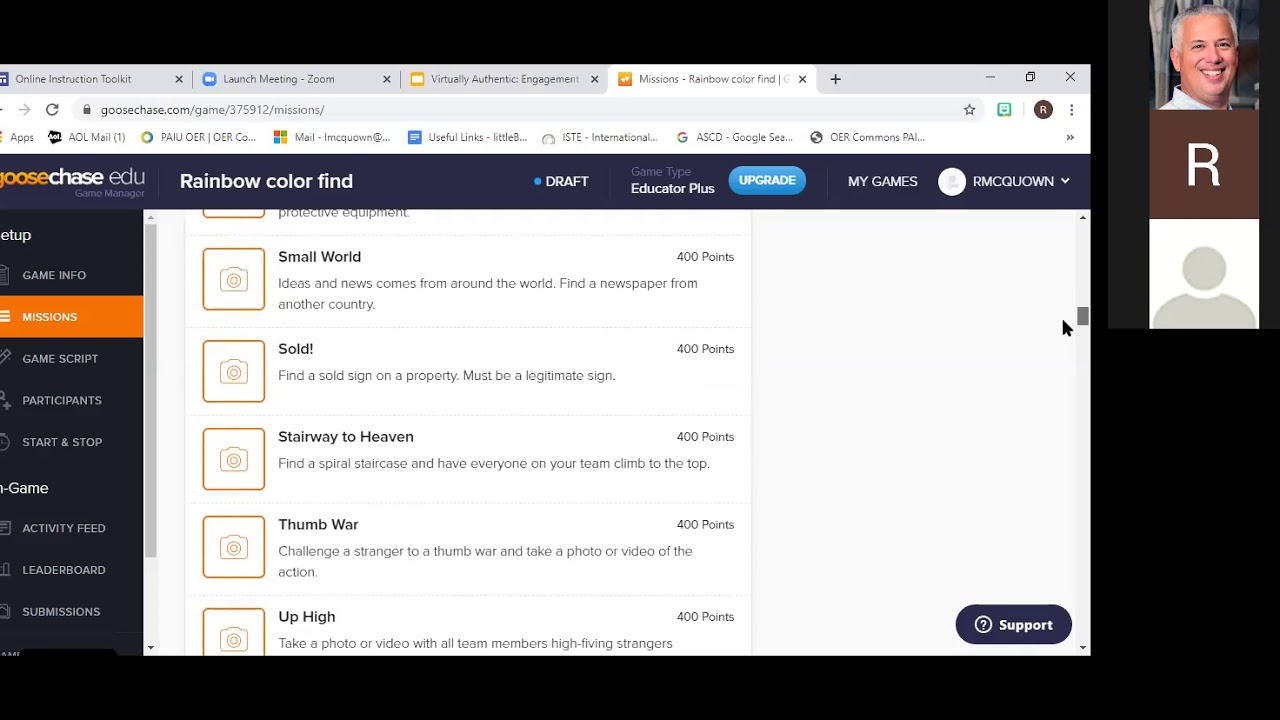Image resolution: width=1280 pixels, height=720 pixels.
Task: Close the Launch Meeting - Zoom tab
Action: [386, 79]
